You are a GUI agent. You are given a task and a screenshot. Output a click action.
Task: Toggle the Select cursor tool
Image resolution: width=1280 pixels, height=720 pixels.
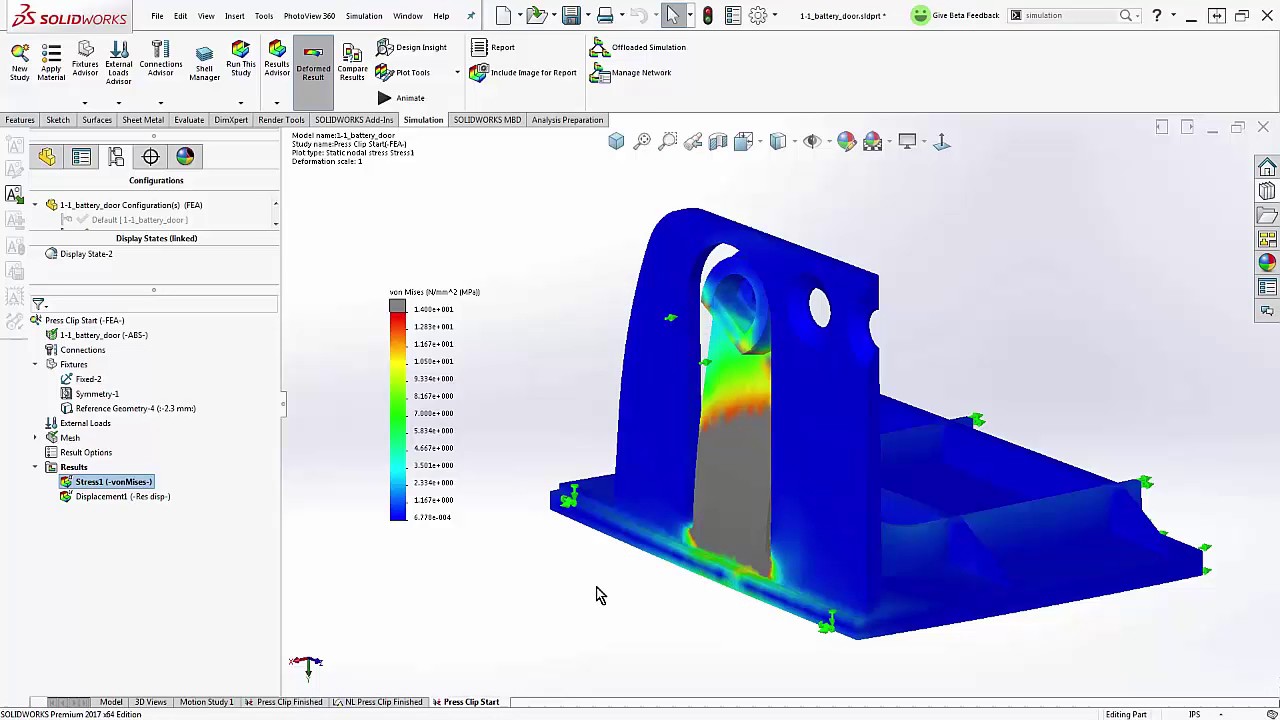[672, 15]
